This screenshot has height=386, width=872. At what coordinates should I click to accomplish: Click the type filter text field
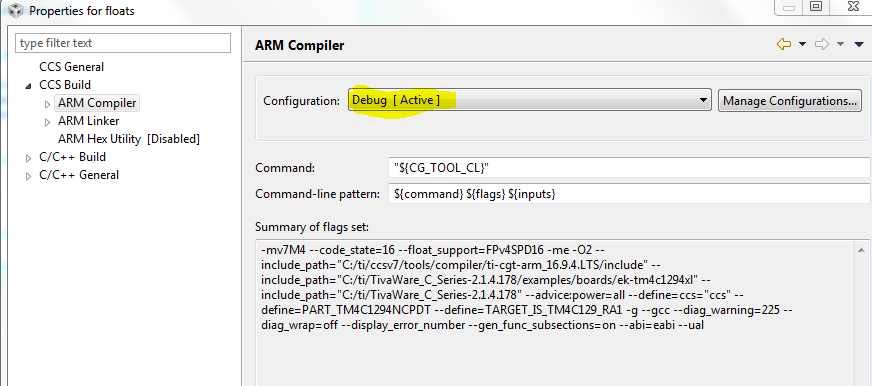123,43
